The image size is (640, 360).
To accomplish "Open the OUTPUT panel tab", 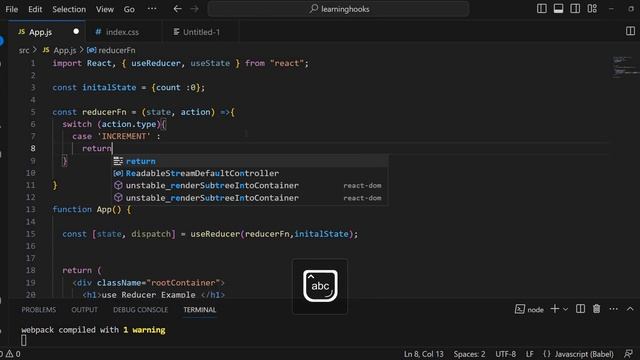I will tap(84, 310).
